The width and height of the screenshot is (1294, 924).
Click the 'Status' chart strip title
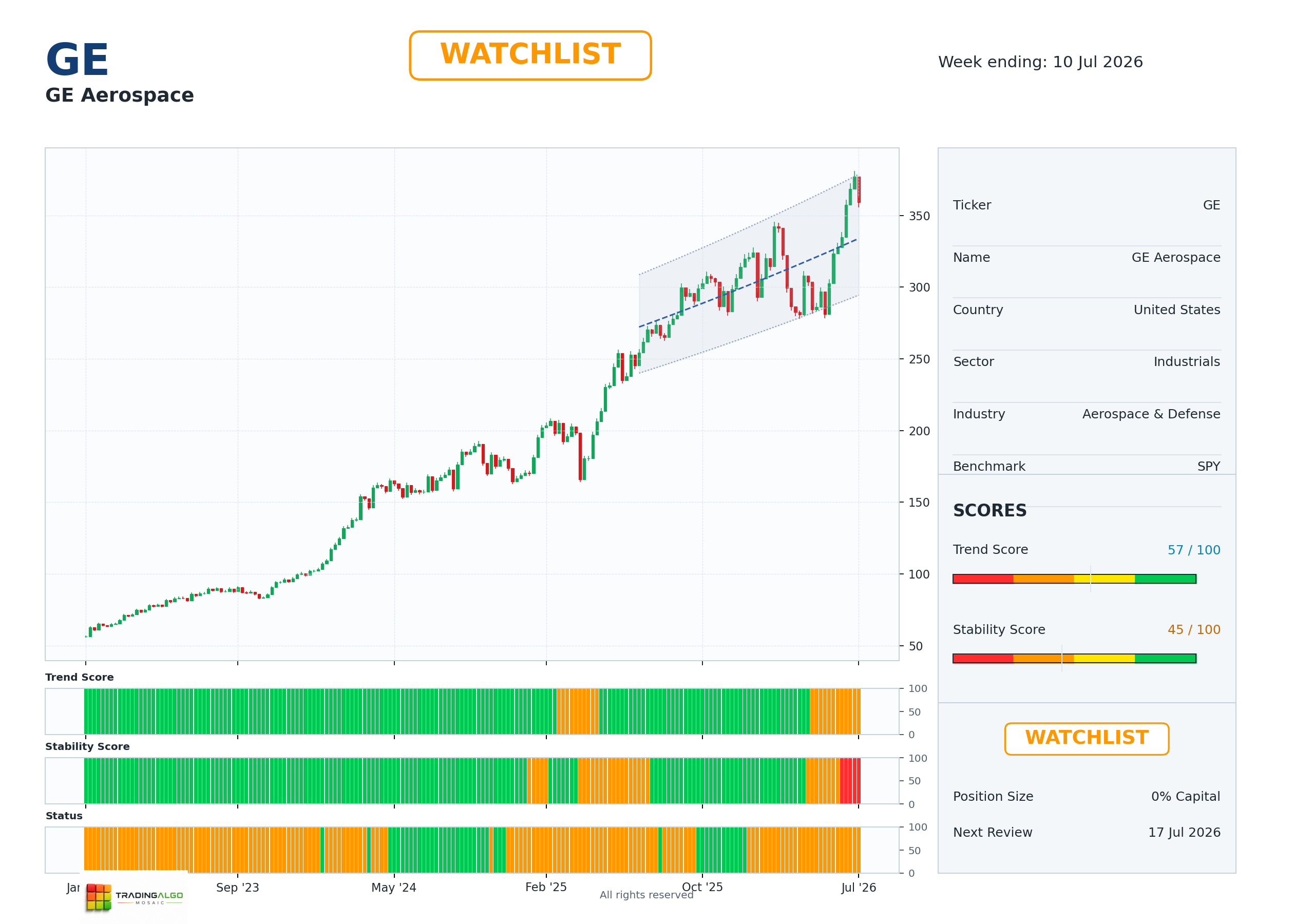[x=64, y=815]
